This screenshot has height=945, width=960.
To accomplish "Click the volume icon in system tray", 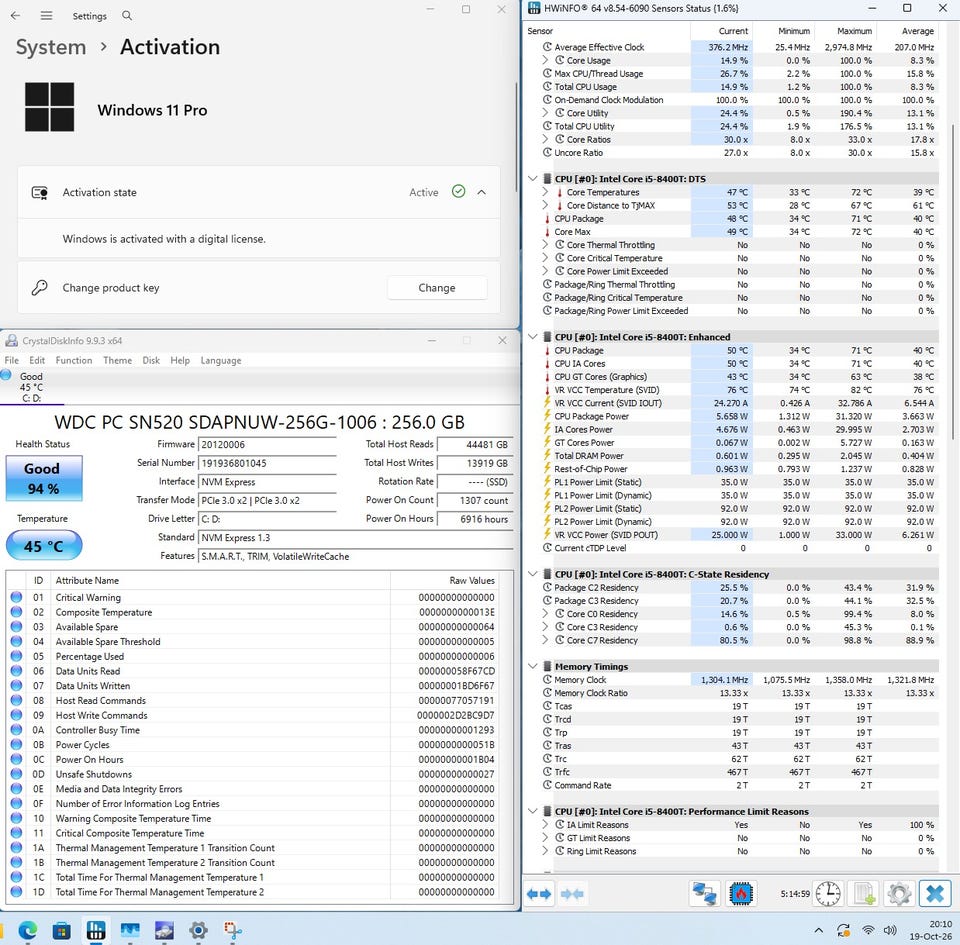I will 890,930.
